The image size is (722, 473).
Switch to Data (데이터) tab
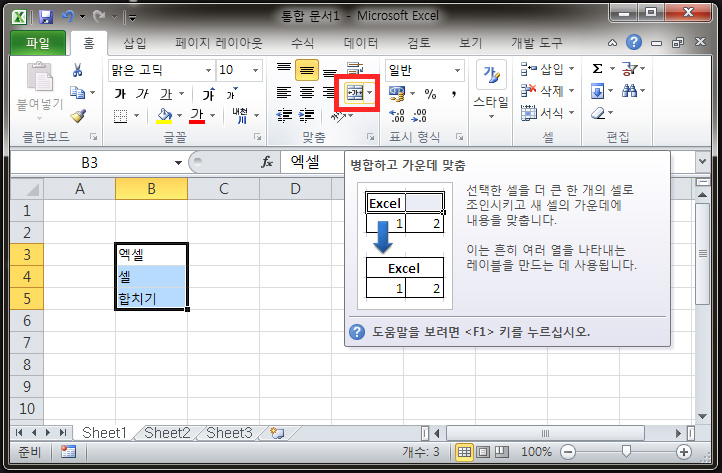[x=361, y=43]
